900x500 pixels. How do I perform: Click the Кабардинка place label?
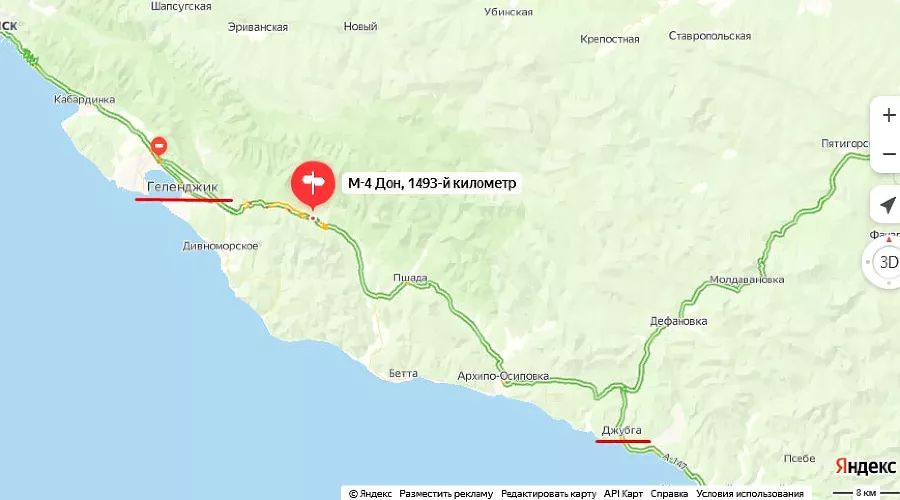tap(84, 99)
